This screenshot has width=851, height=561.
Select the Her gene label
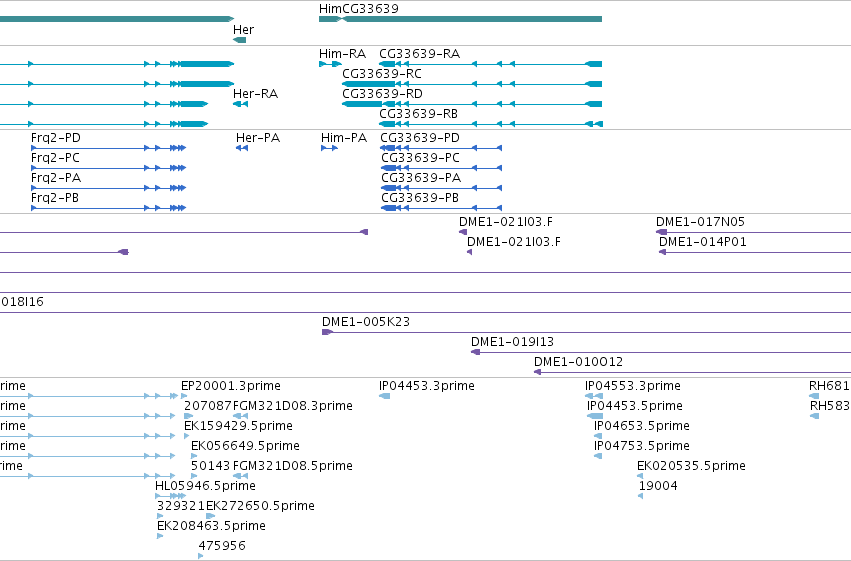click(243, 30)
